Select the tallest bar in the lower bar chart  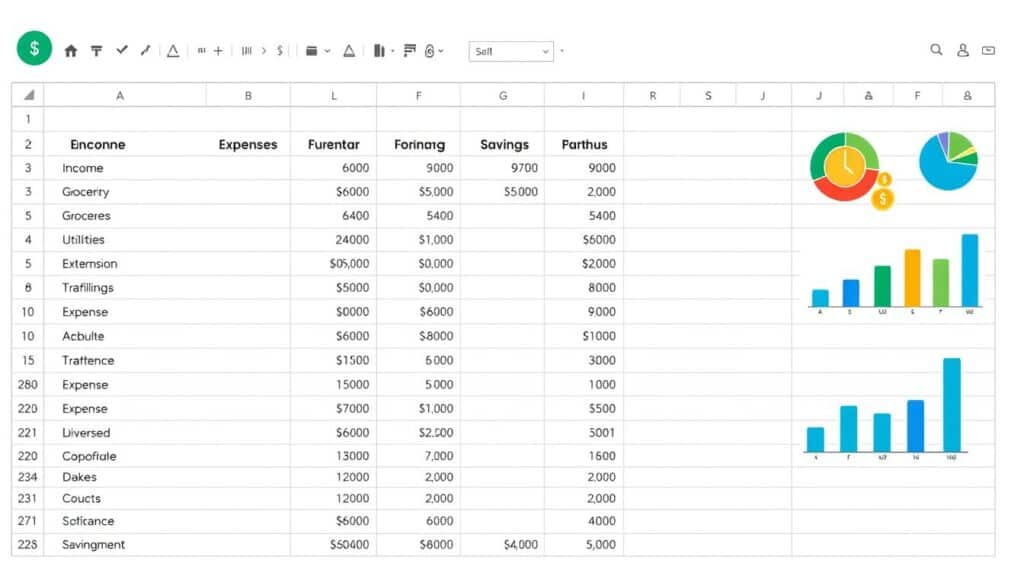click(952, 405)
